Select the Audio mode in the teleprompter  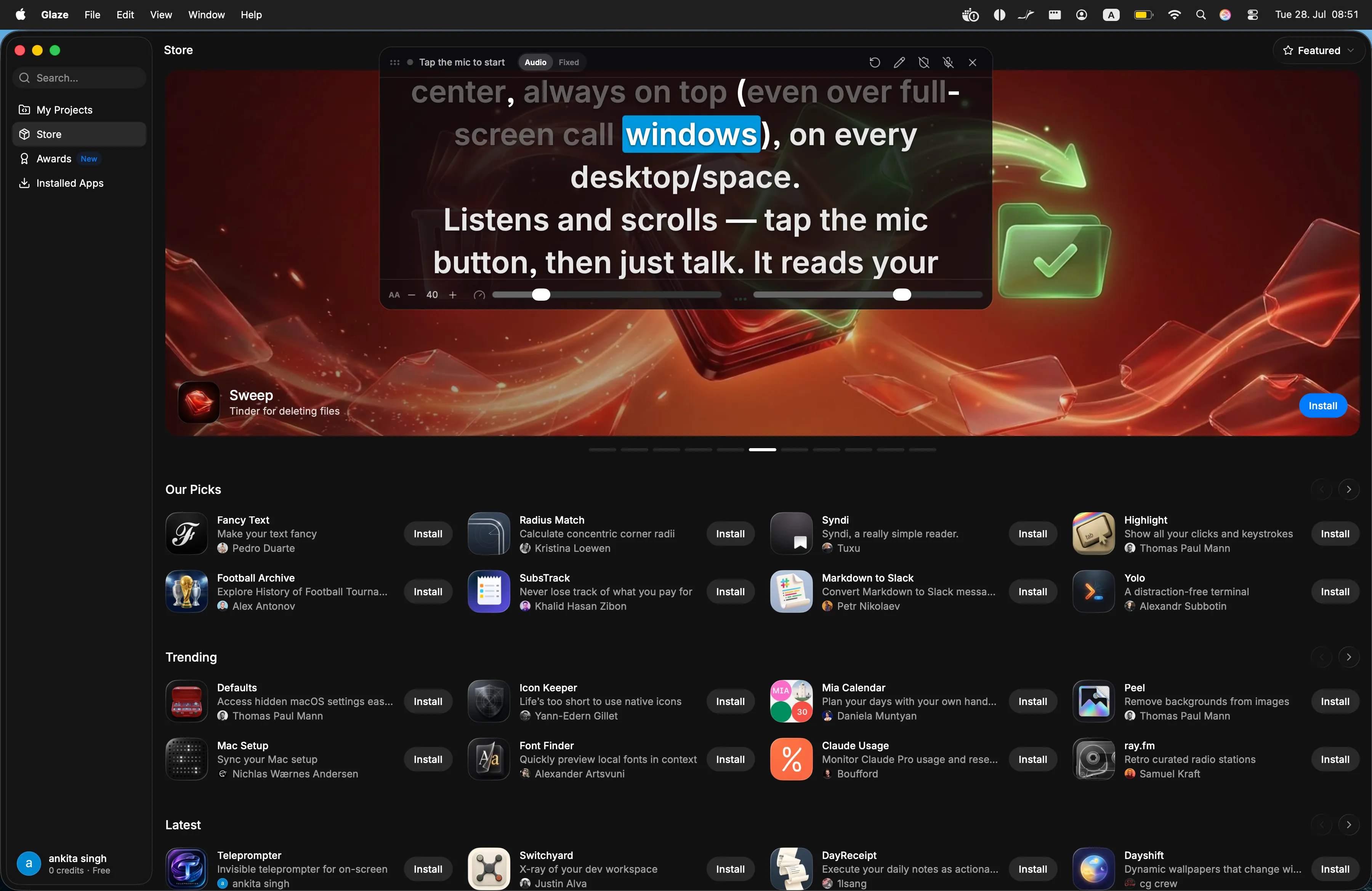[x=535, y=62]
